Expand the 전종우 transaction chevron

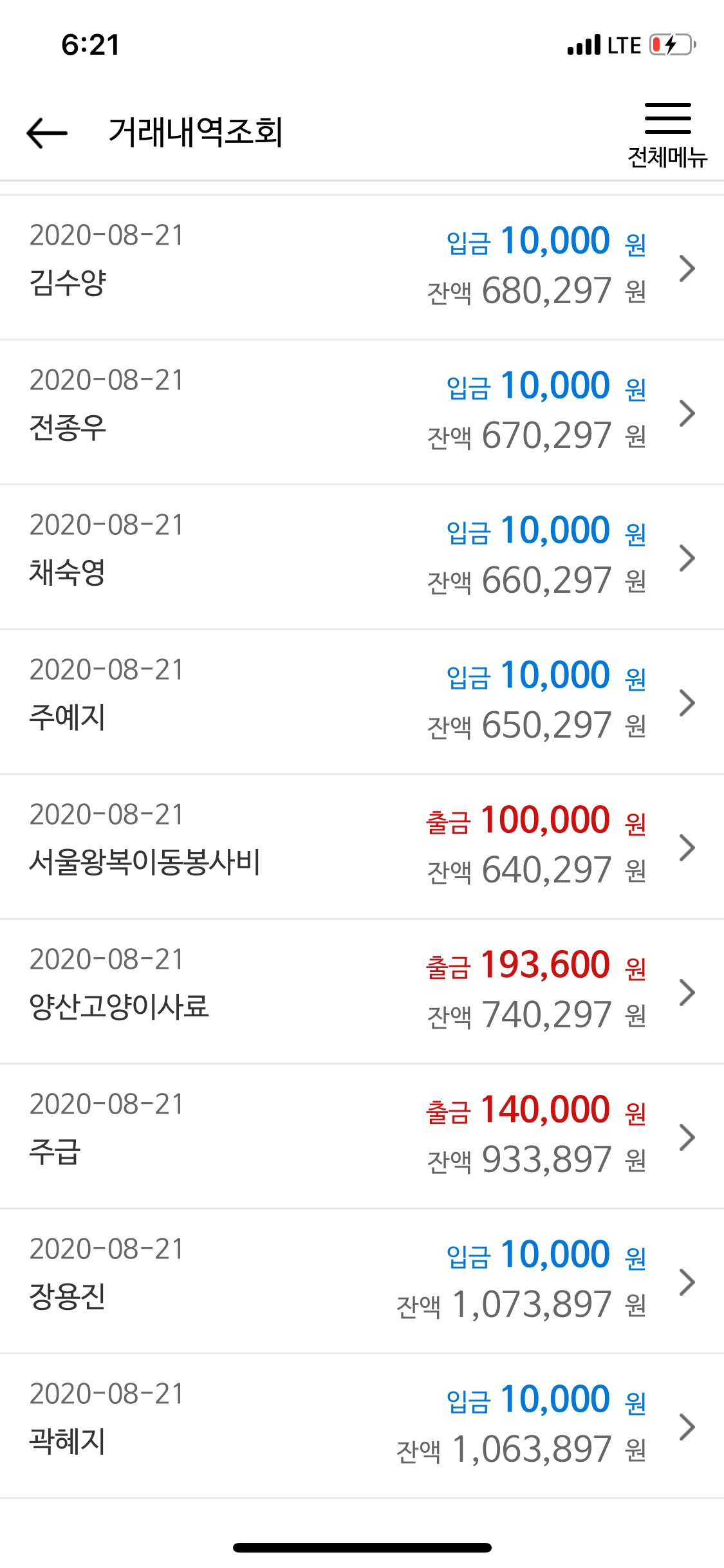tap(687, 413)
